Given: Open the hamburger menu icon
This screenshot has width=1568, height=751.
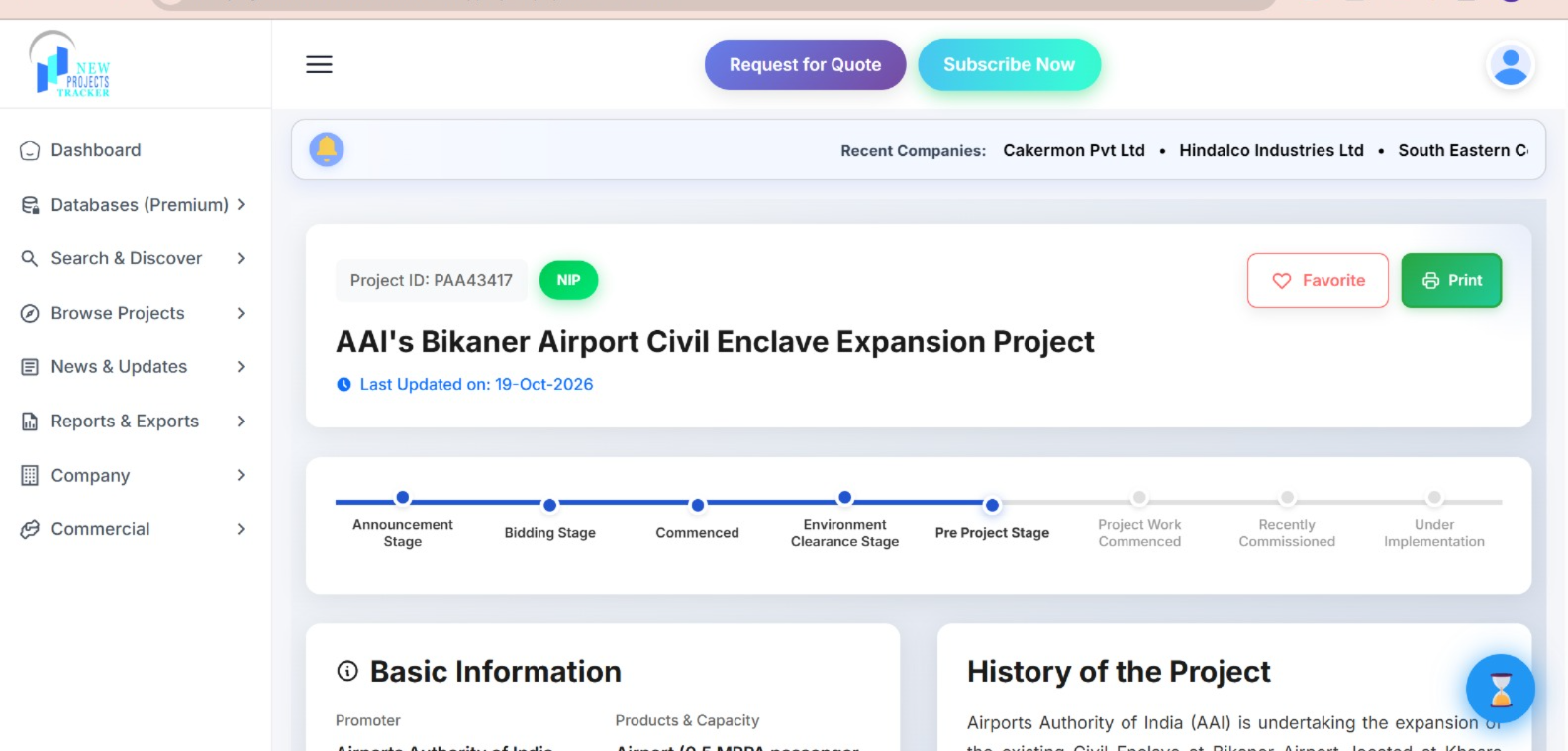Looking at the screenshot, I should coord(319,64).
